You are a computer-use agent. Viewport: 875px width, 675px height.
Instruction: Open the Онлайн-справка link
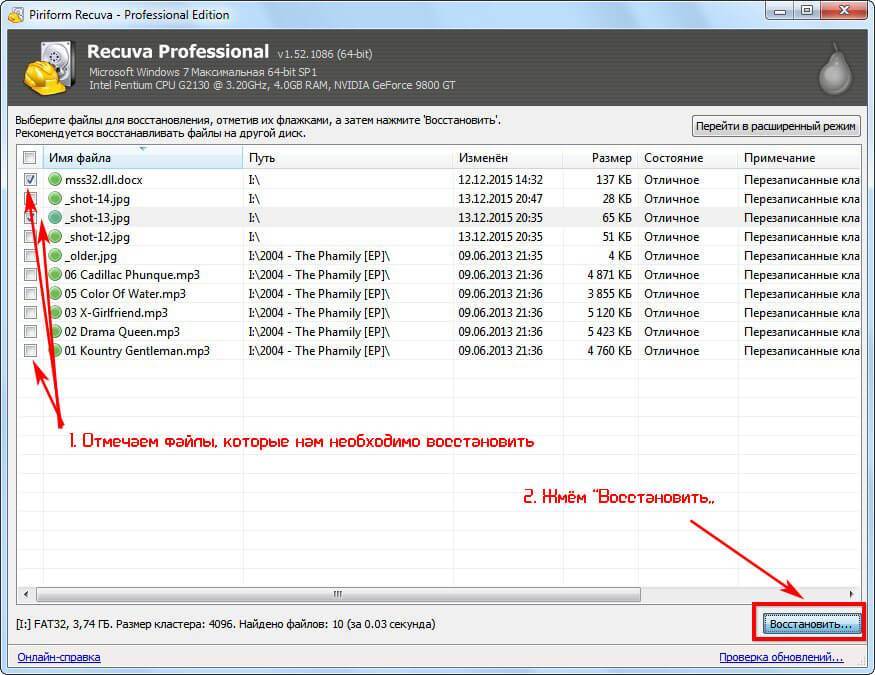59,657
